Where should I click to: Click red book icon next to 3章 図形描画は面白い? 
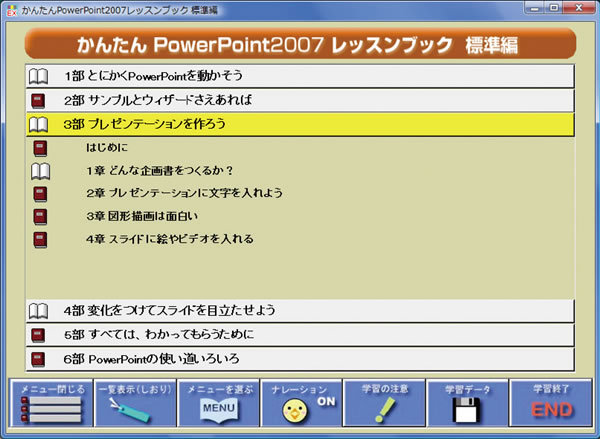(x=40, y=217)
